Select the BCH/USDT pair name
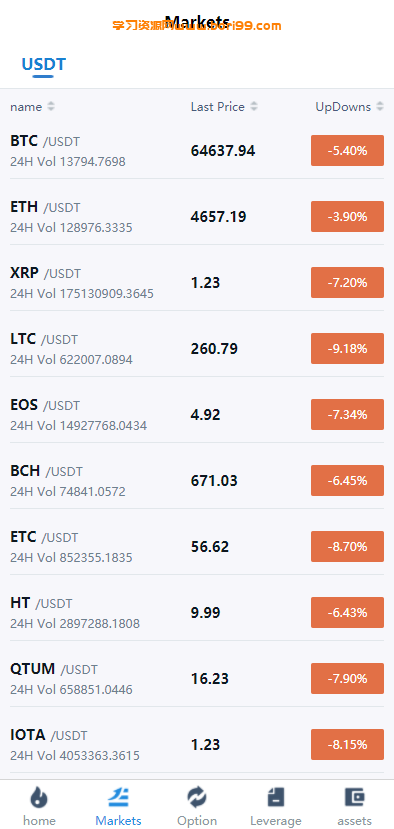This screenshot has width=394, height=829. pos(47,471)
